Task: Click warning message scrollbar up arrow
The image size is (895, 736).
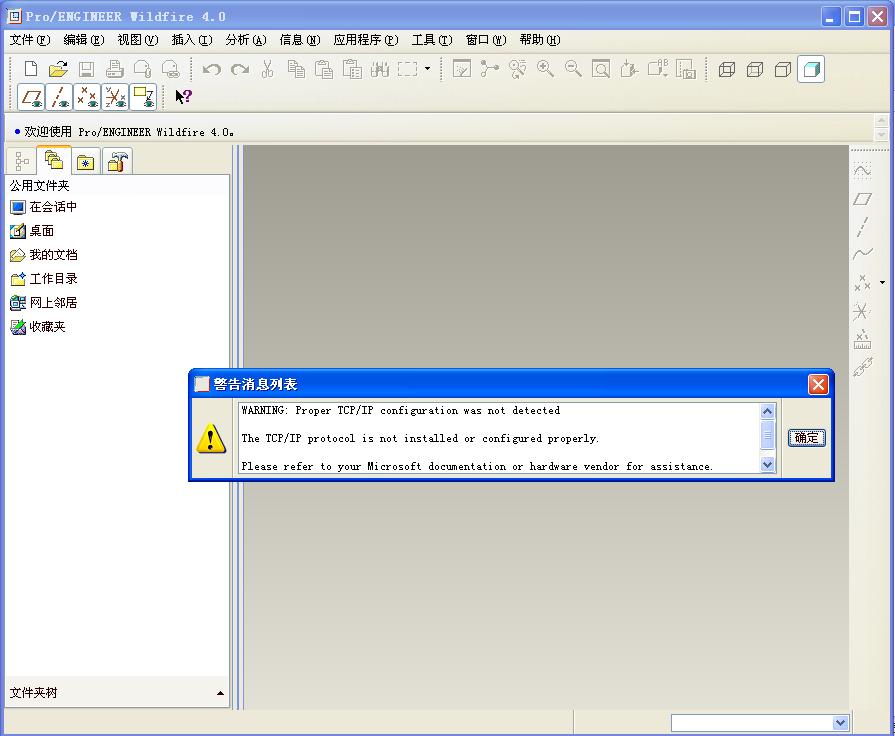Action: (768, 411)
